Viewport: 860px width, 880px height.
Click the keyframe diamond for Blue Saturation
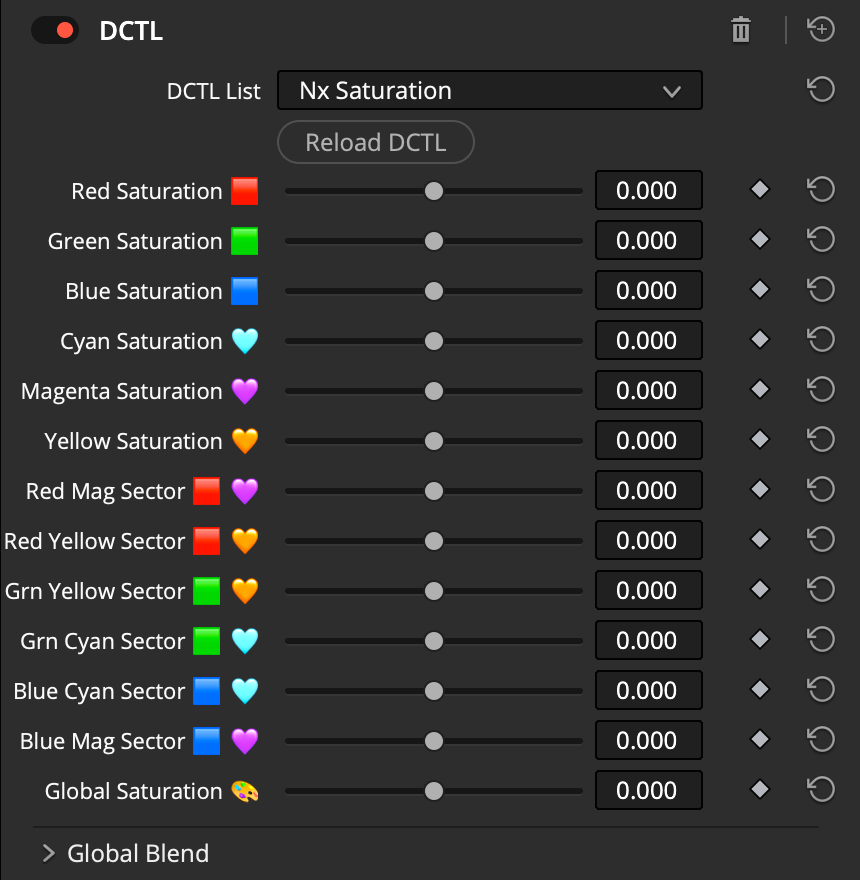[759, 290]
